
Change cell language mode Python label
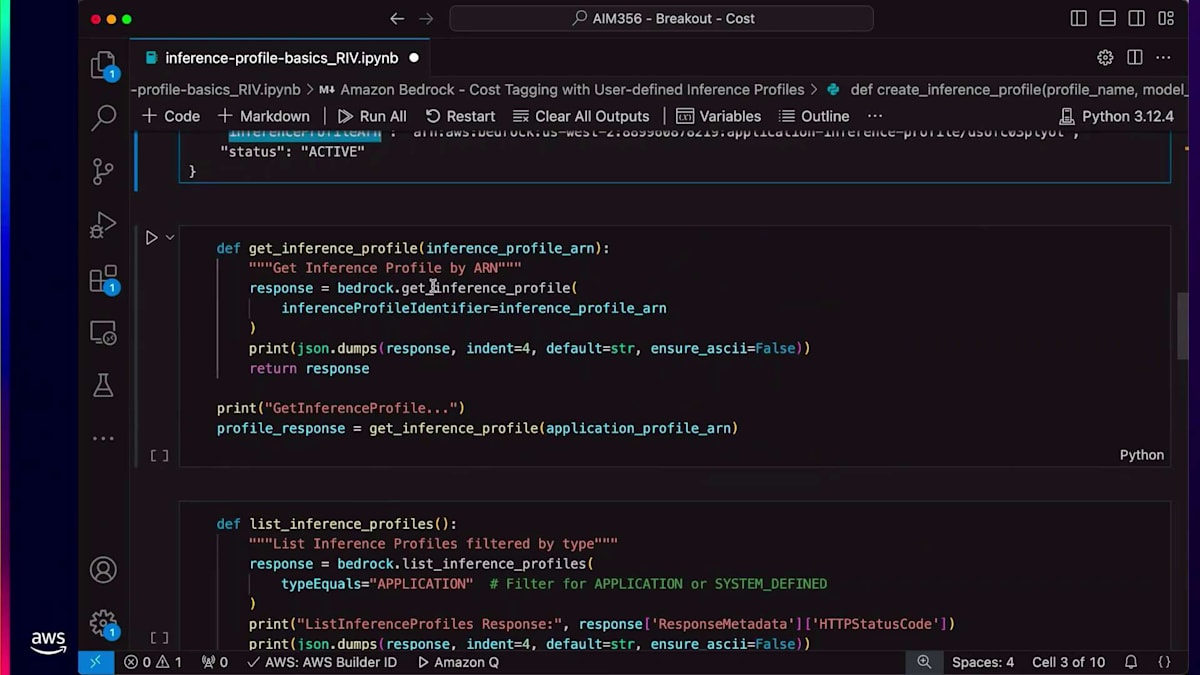pos(1141,455)
